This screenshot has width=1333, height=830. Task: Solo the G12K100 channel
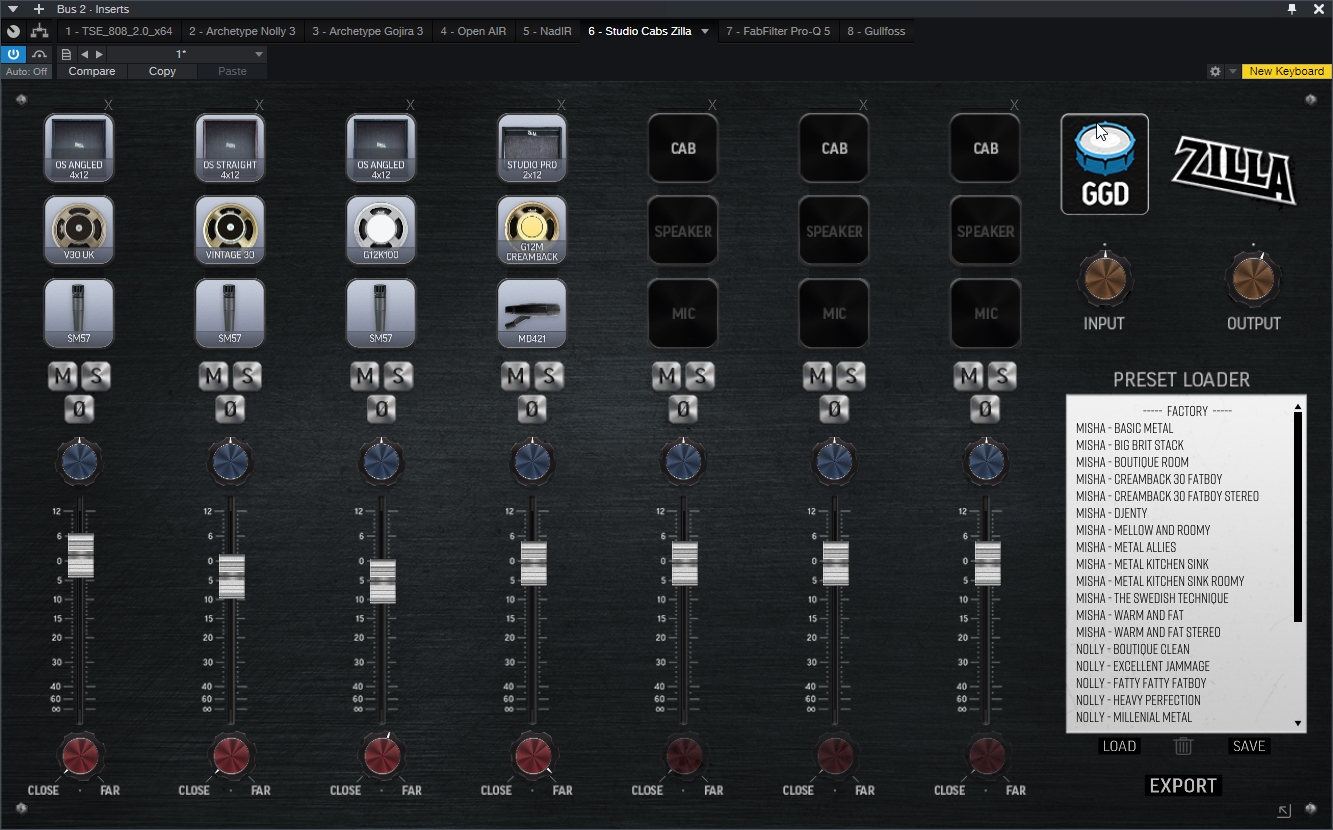[398, 376]
